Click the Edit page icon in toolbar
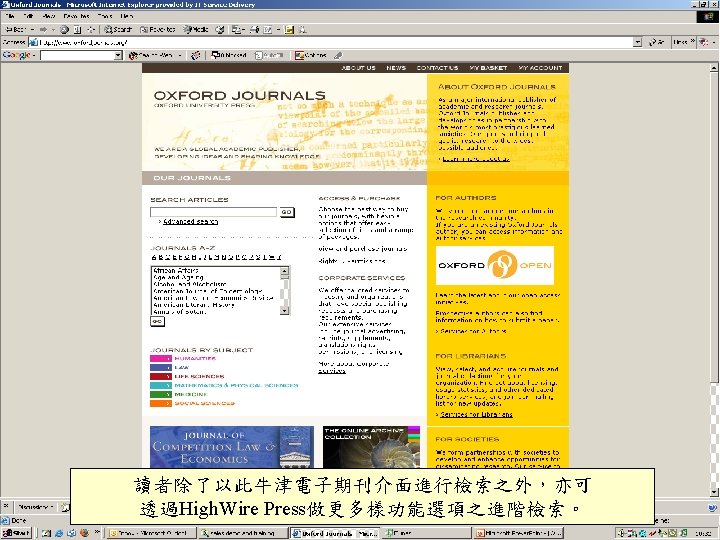This screenshot has width=720, height=540. [268, 29]
